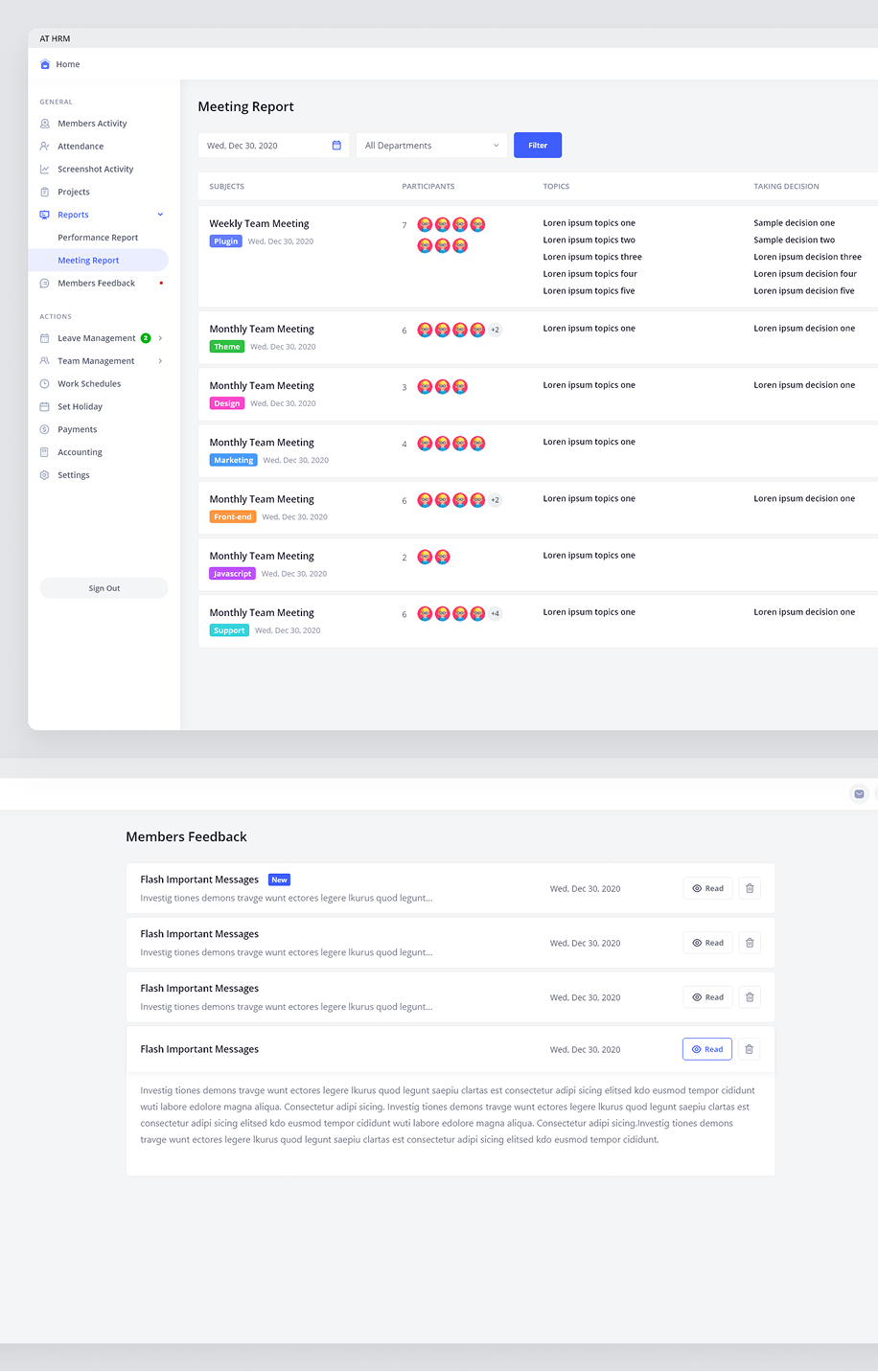The height and width of the screenshot is (1372, 878).
Task: Click the Attendance sidebar icon
Action: click(x=44, y=147)
